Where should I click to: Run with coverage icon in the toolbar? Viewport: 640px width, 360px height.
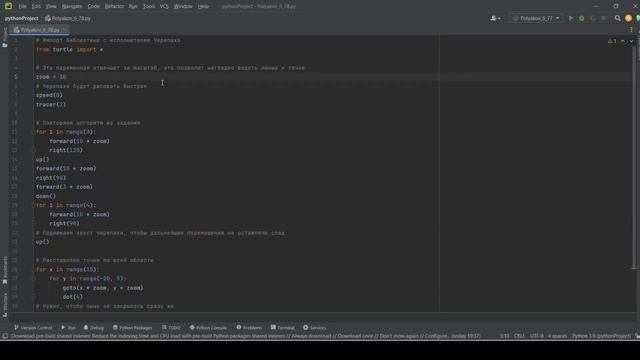593,18
